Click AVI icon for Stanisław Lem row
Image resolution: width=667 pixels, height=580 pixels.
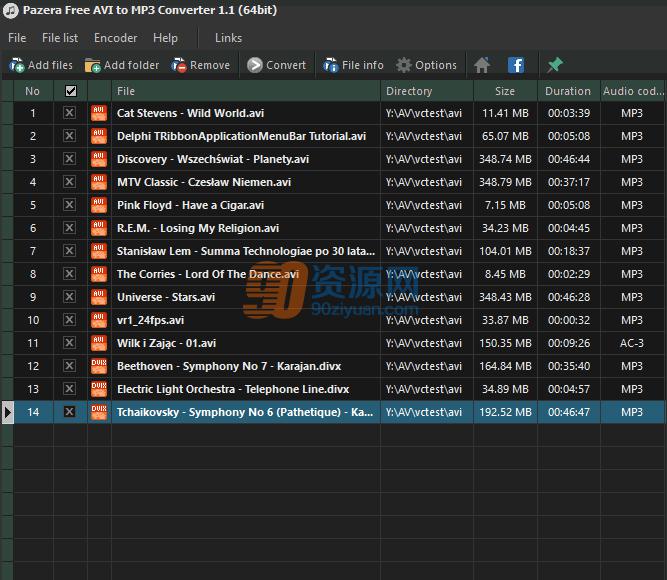click(99, 251)
